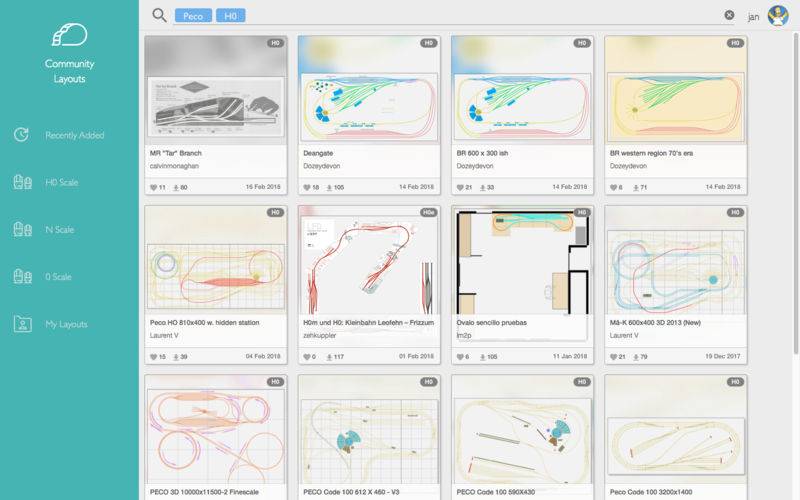Viewport: 800px width, 500px height.
Task: Click the vertical scrollbar on the right
Action: (796, 193)
